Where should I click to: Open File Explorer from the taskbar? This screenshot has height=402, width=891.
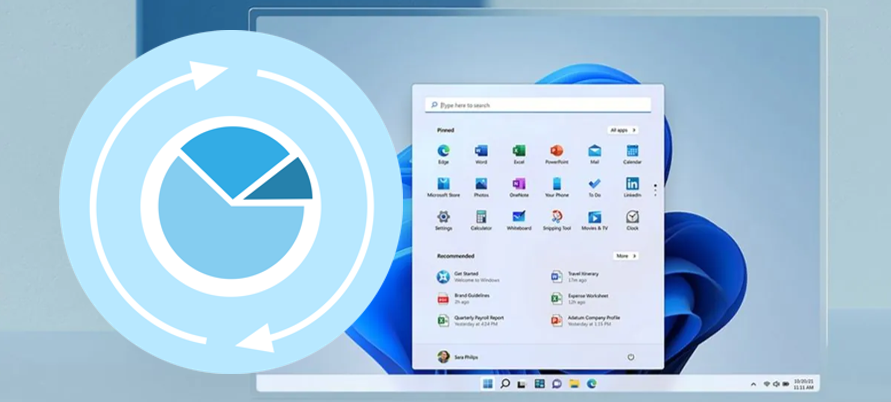[574, 384]
